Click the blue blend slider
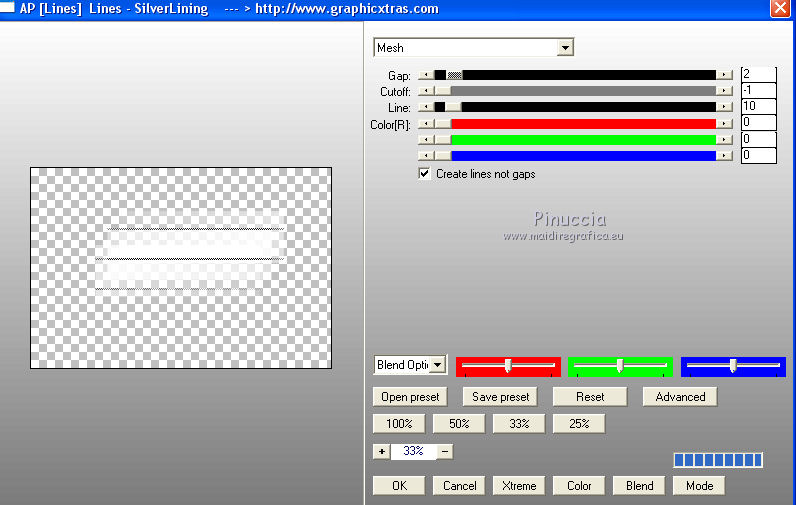 [733, 366]
